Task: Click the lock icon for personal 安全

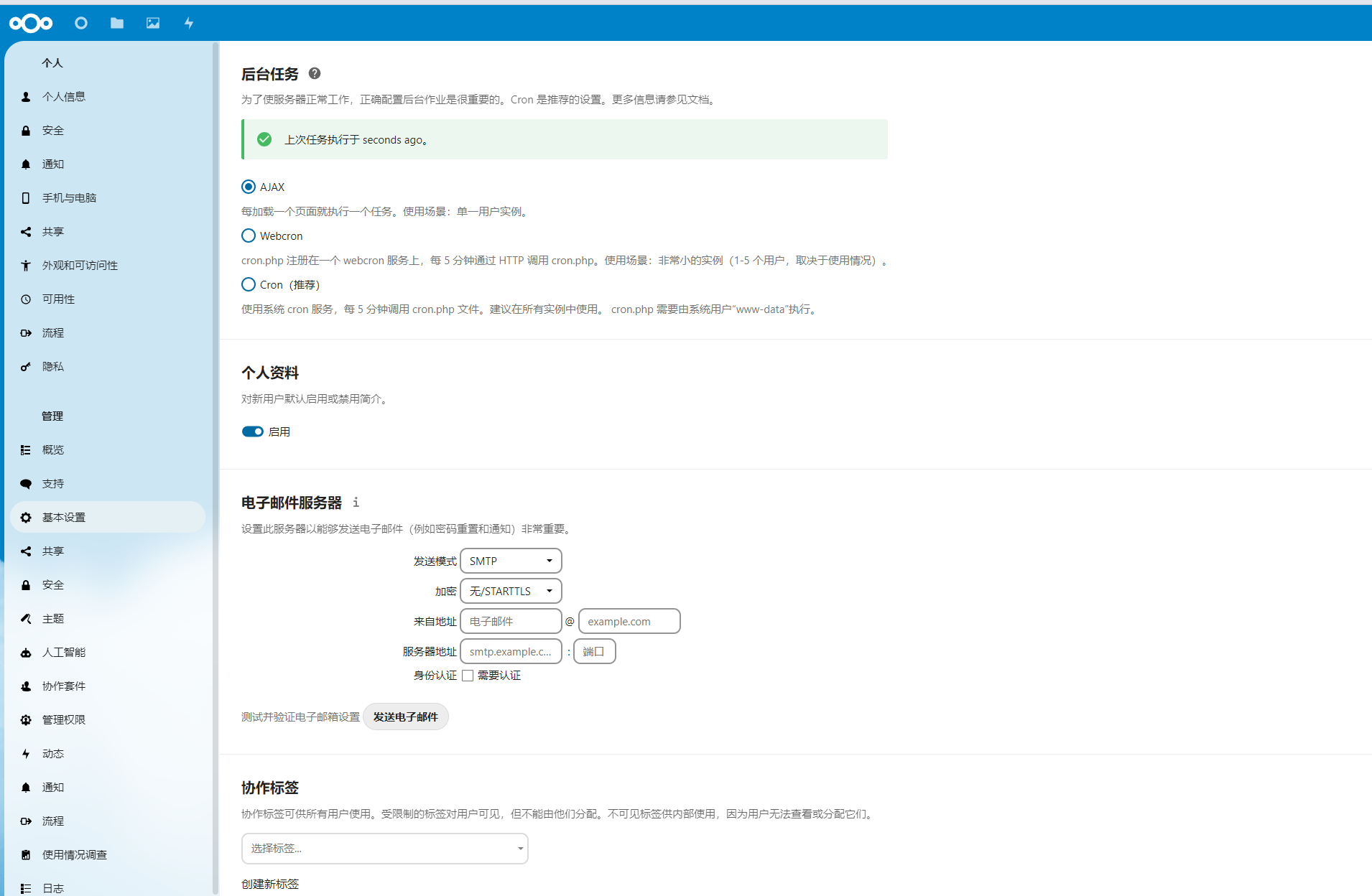Action: 26,131
